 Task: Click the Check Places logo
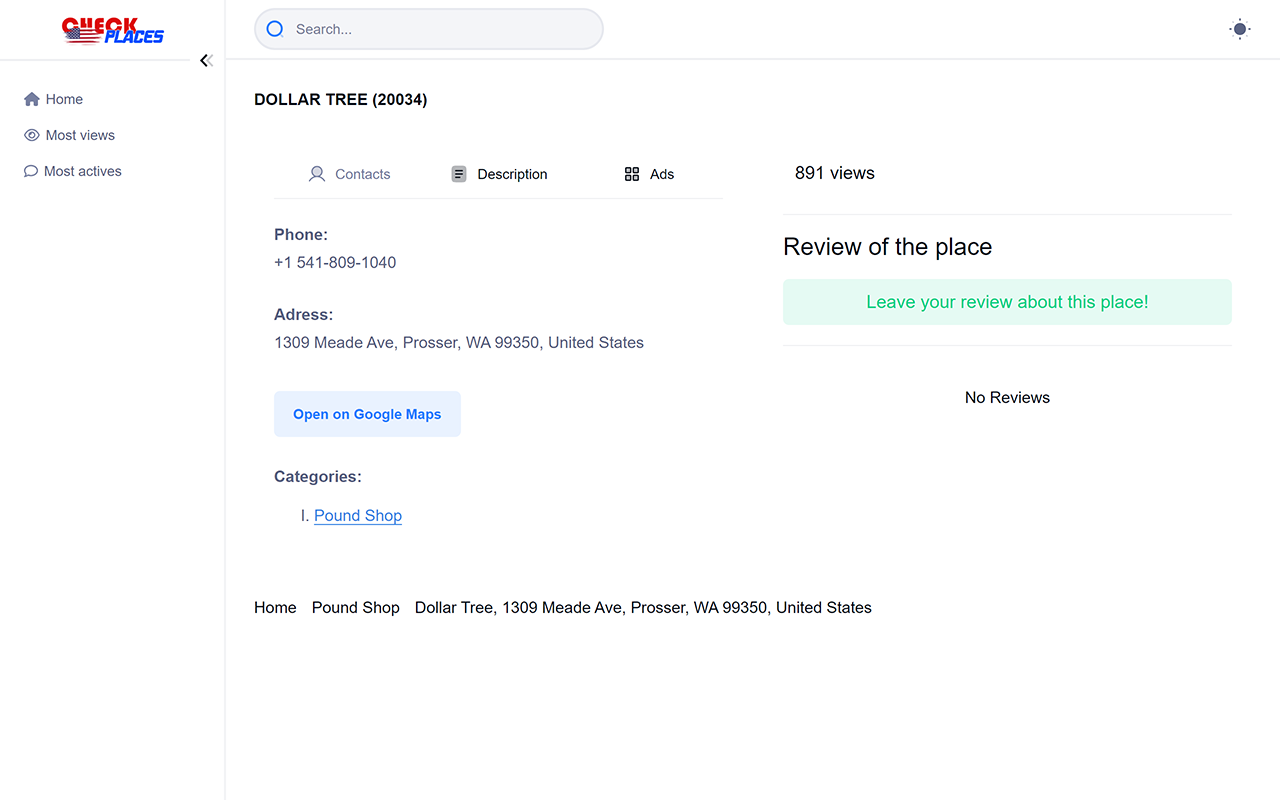click(112, 30)
